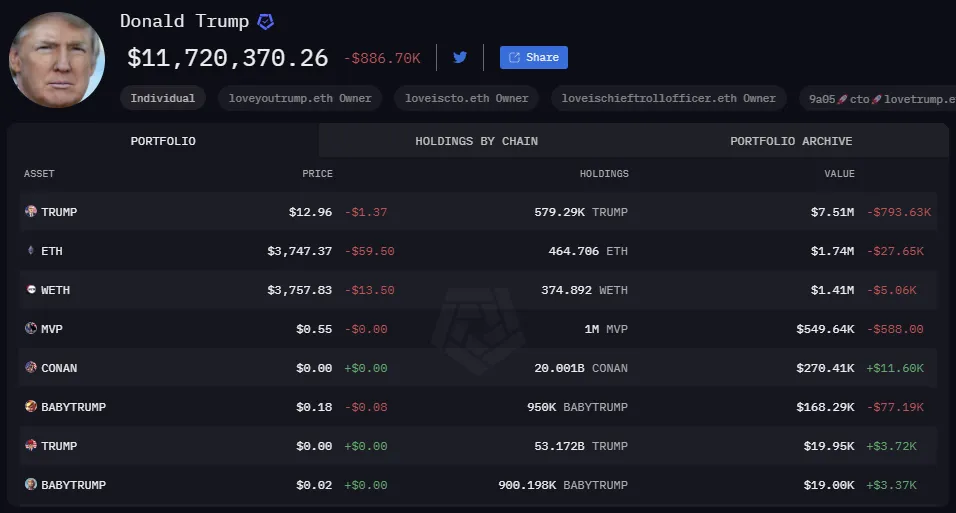Click the CONAN token icon
This screenshot has height=513, width=956.
click(30, 368)
